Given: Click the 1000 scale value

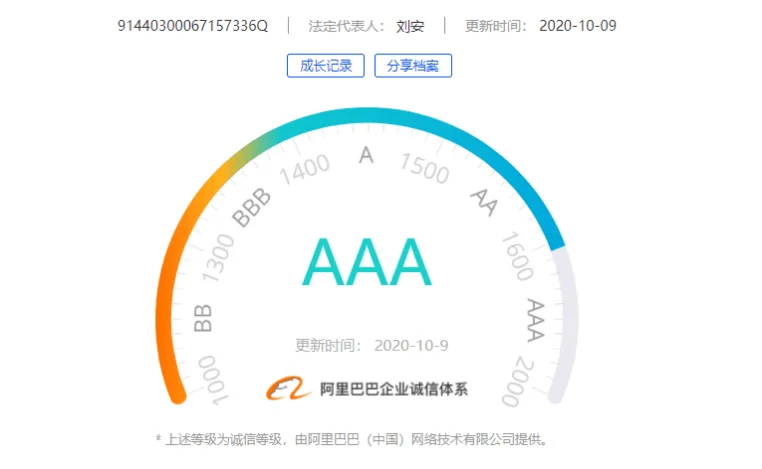Looking at the screenshot, I should coord(213,381).
